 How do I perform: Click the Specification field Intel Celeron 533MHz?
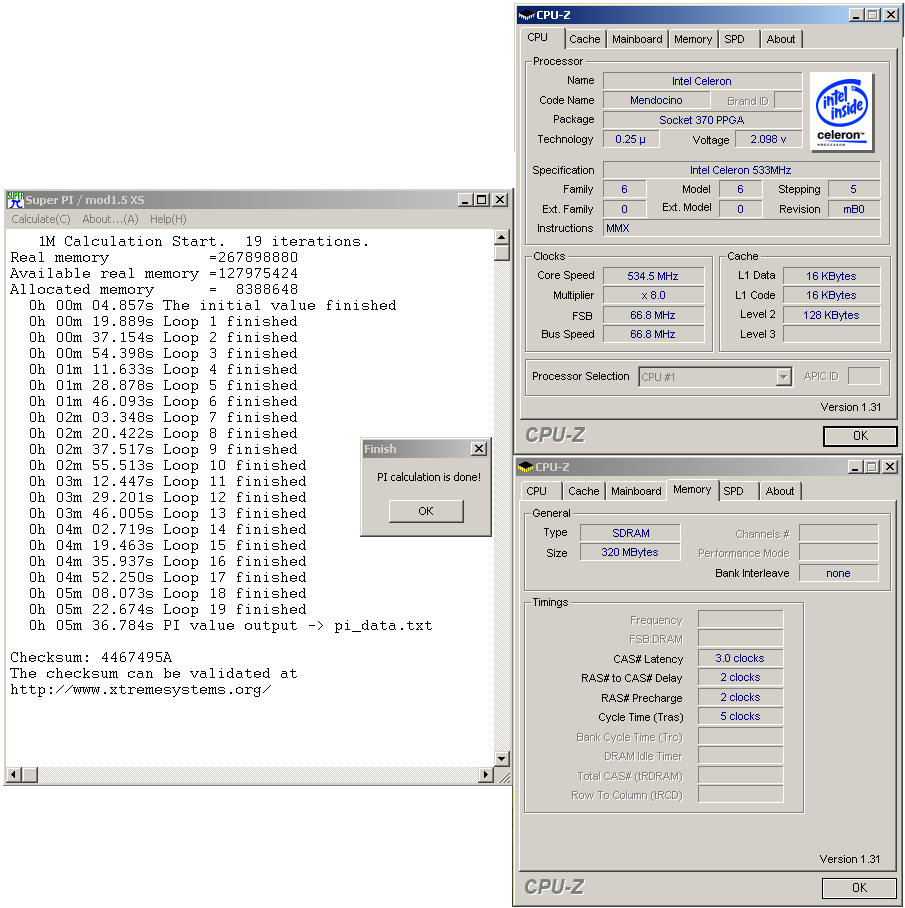tap(741, 170)
